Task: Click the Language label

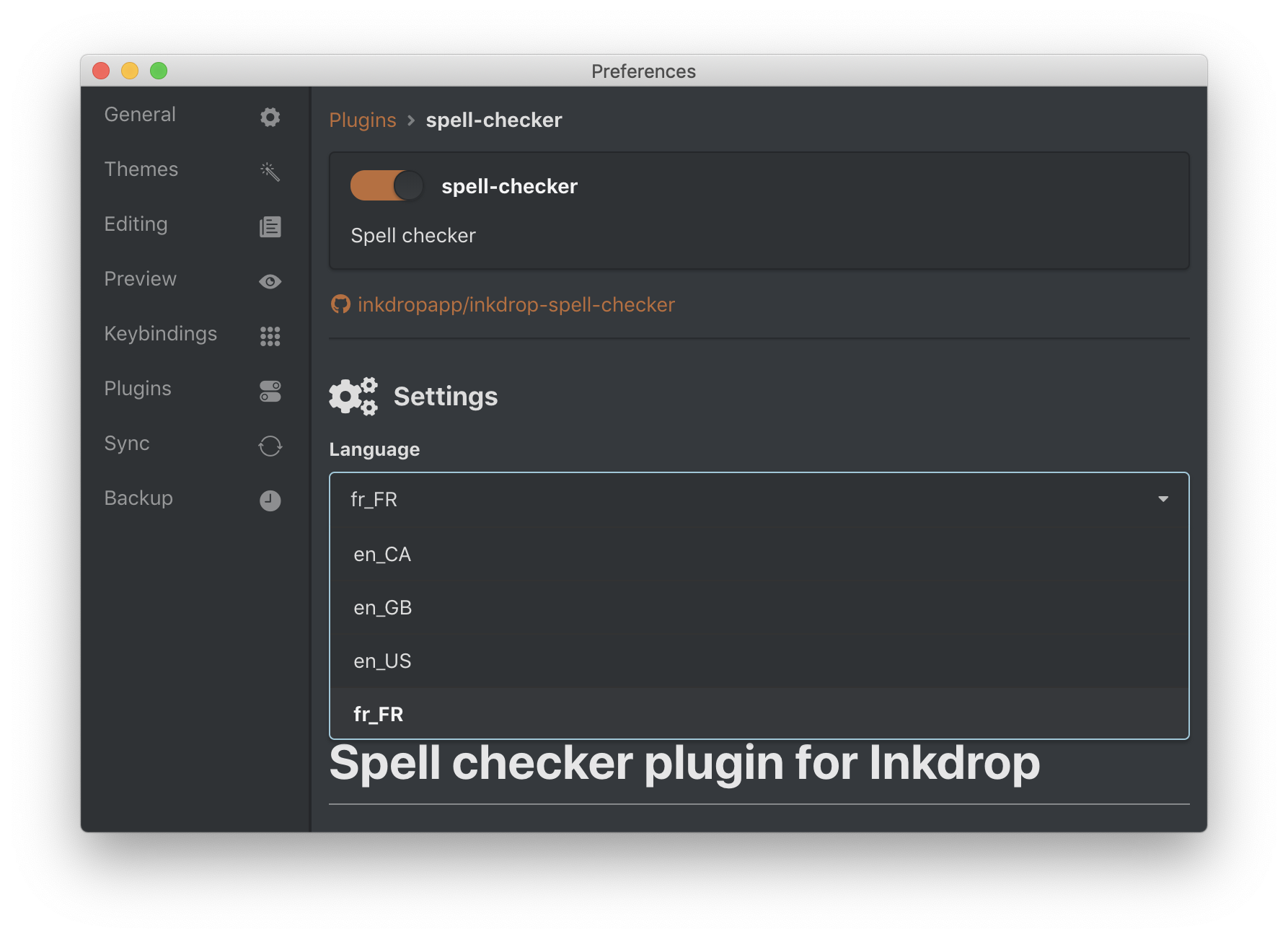Action: [374, 449]
